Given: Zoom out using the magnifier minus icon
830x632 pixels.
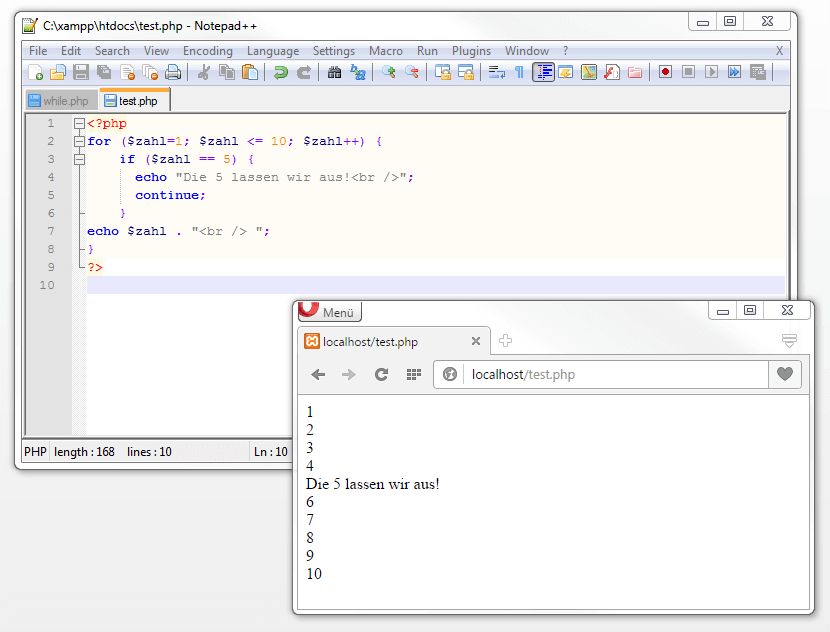Looking at the screenshot, I should click(412, 72).
